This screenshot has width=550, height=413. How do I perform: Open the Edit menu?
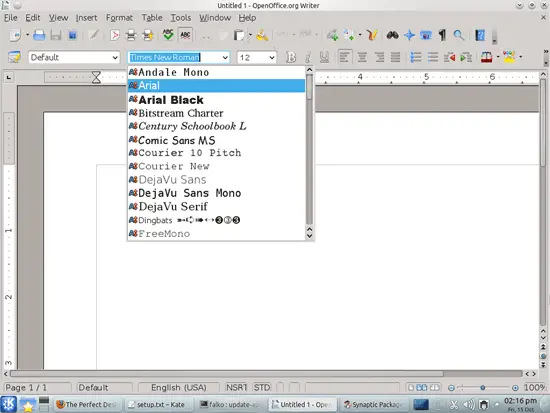33,18
